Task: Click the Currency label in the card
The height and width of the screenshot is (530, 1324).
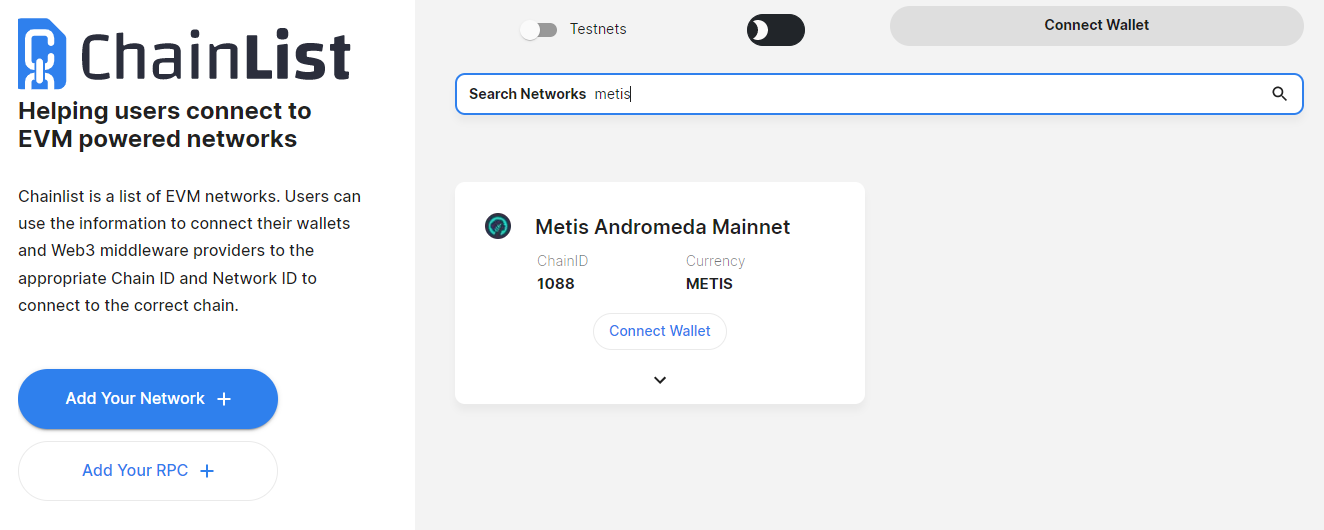Action: (x=716, y=261)
